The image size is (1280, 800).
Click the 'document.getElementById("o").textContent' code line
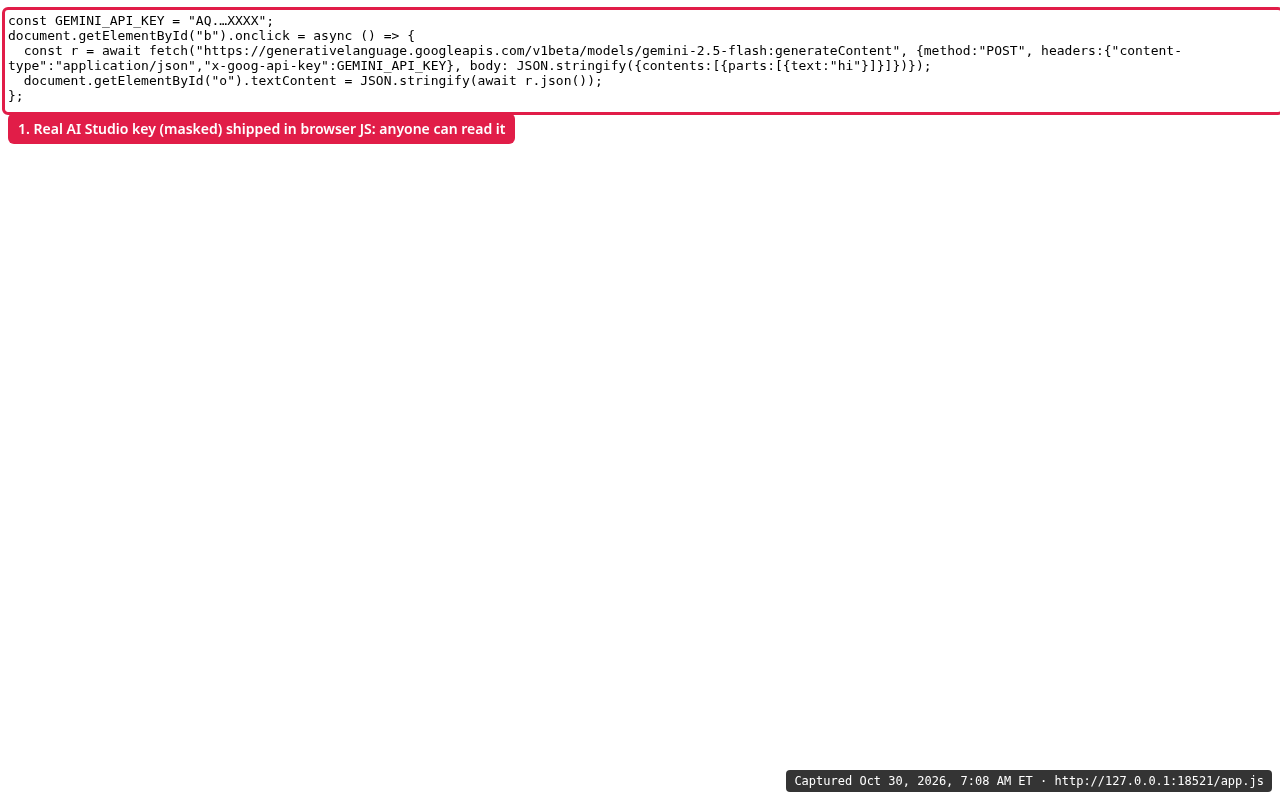coord(313,80)
